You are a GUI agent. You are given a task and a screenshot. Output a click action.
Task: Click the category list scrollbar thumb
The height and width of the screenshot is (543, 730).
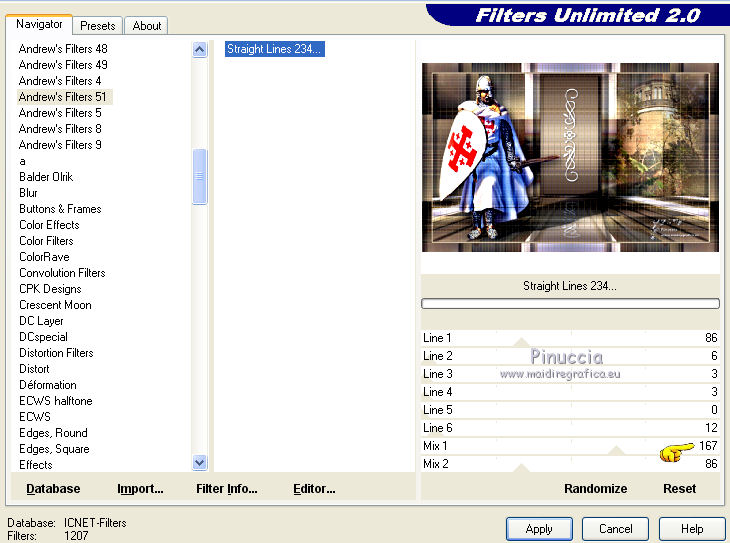(x=200, y=176)
